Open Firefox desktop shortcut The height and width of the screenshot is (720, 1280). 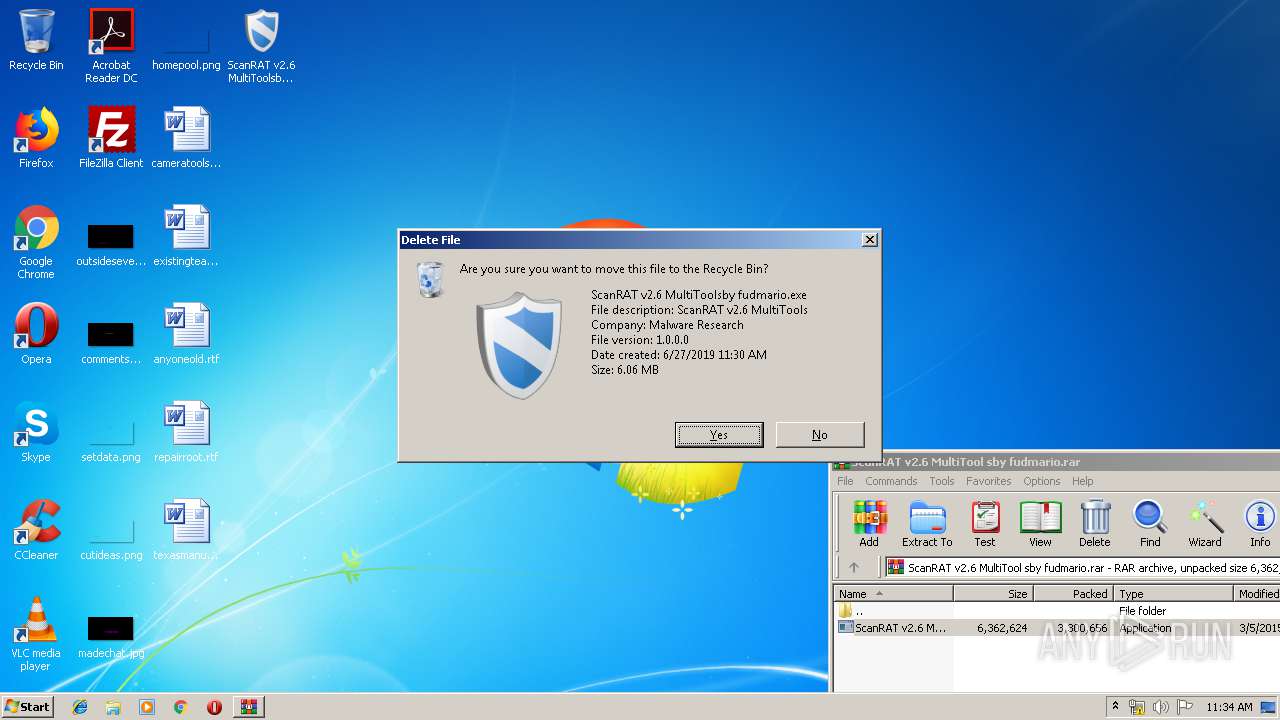(36, 138)
